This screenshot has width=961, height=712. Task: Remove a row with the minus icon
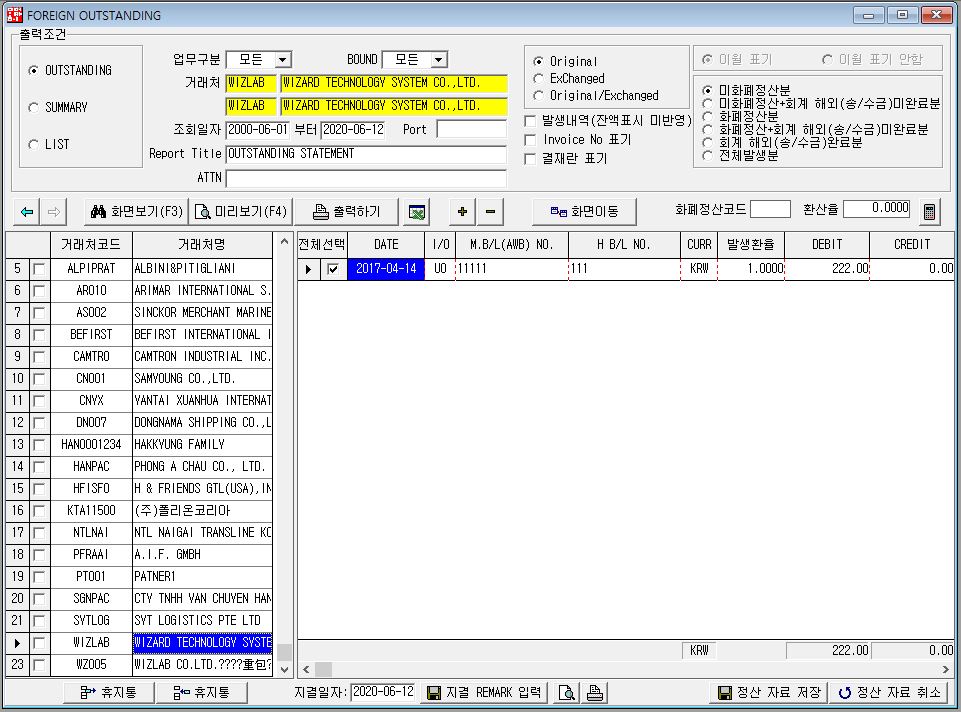click(490, 212)
